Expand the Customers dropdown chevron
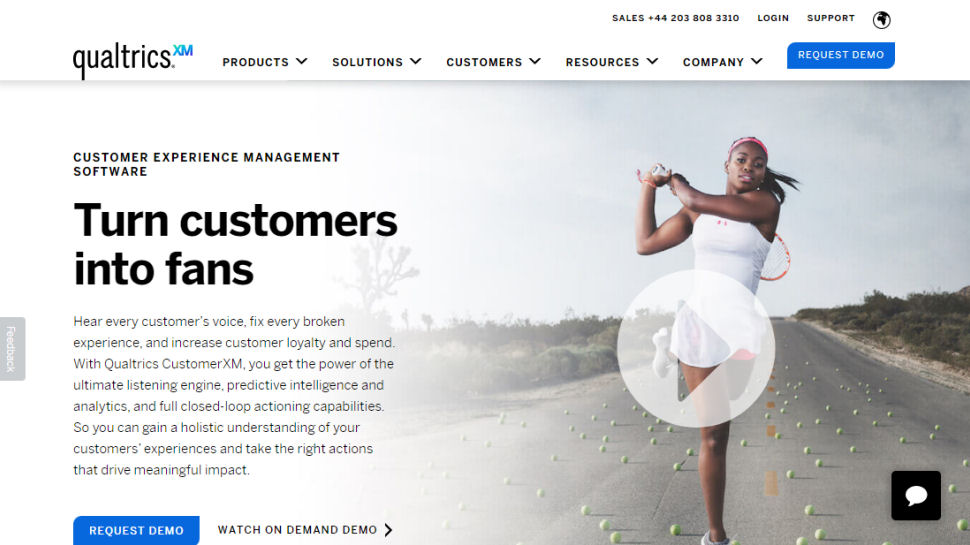Image resolution: width=970 pixels, height=545 pixels. pyautogui.click(x=535, y=61)
